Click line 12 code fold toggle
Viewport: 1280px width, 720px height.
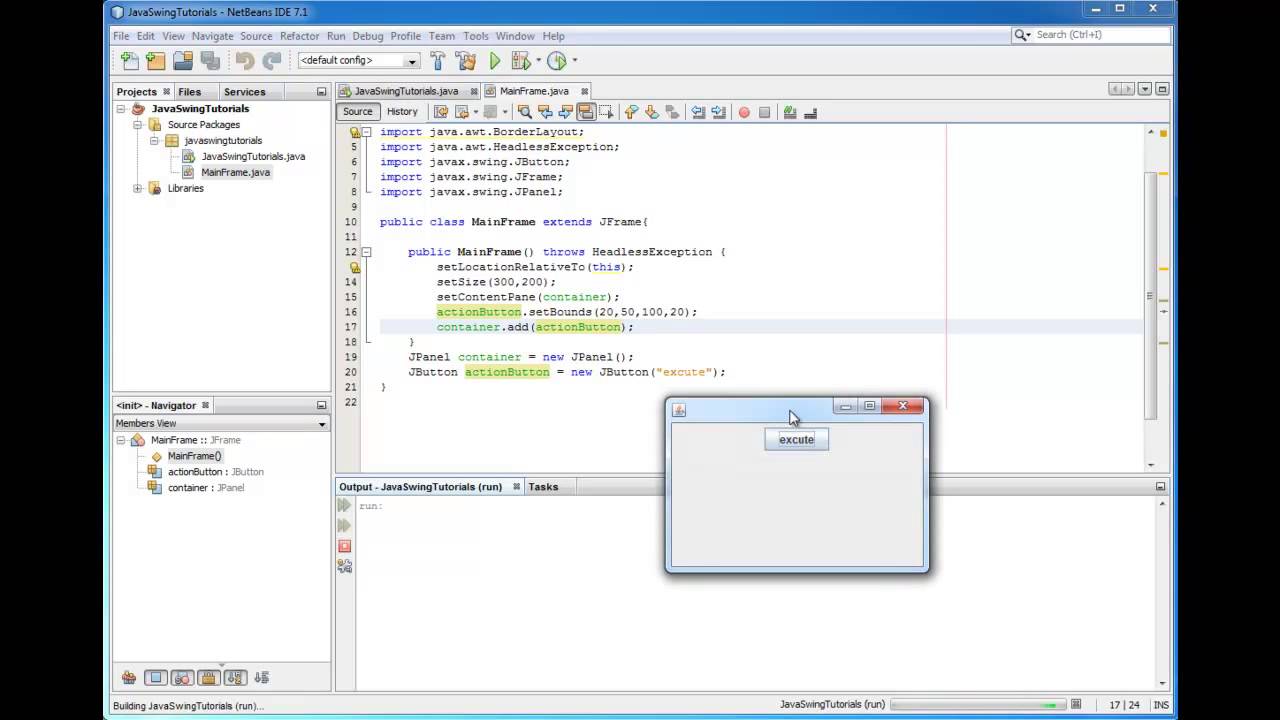coord(367,252)
